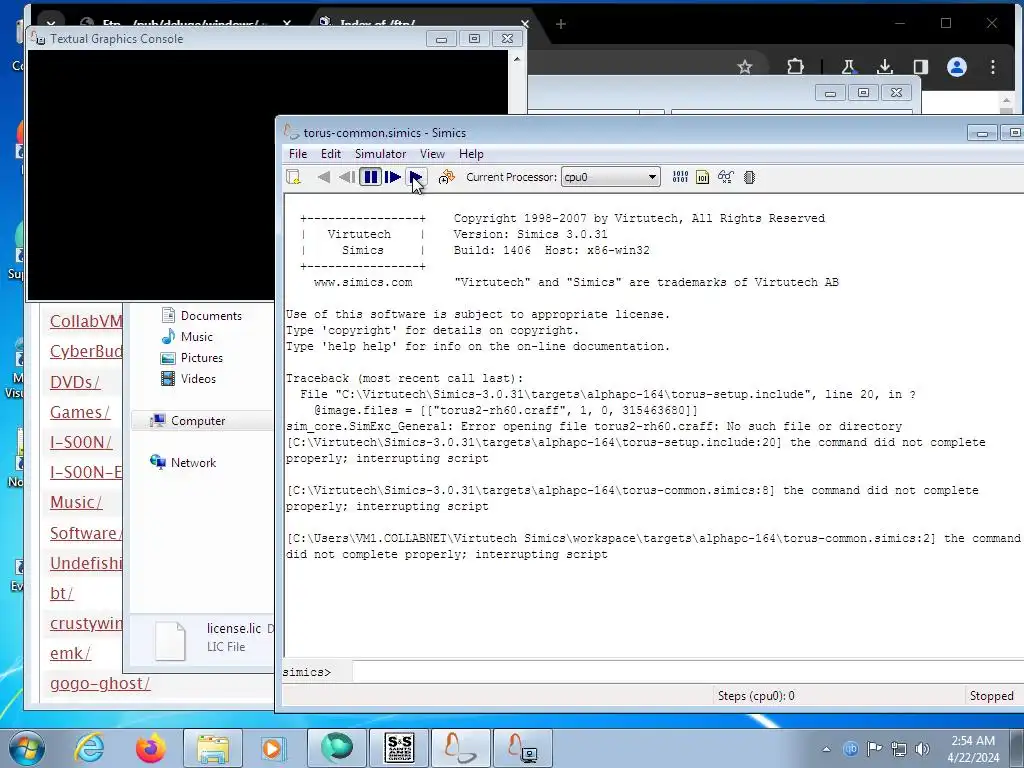
Task: Open the bt/ link
Action: click(x=61, y=593)
